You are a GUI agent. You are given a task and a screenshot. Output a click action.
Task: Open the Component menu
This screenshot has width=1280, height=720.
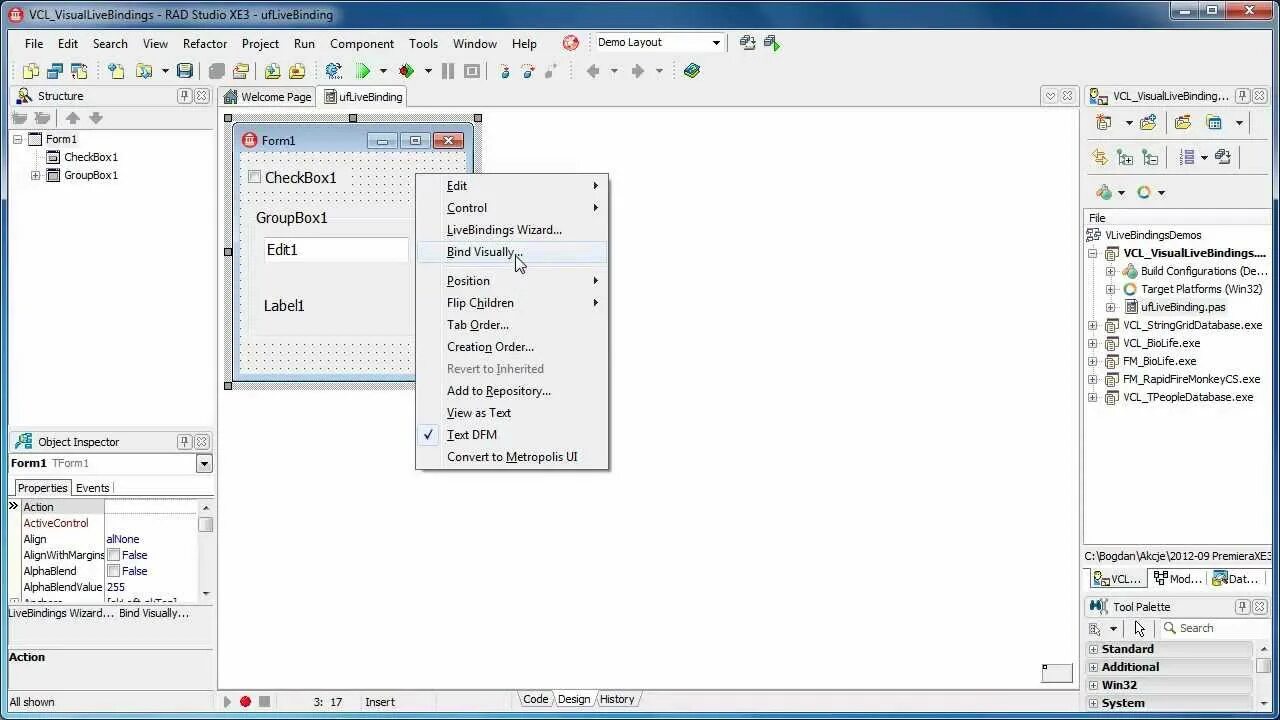[x=362, y=44]
